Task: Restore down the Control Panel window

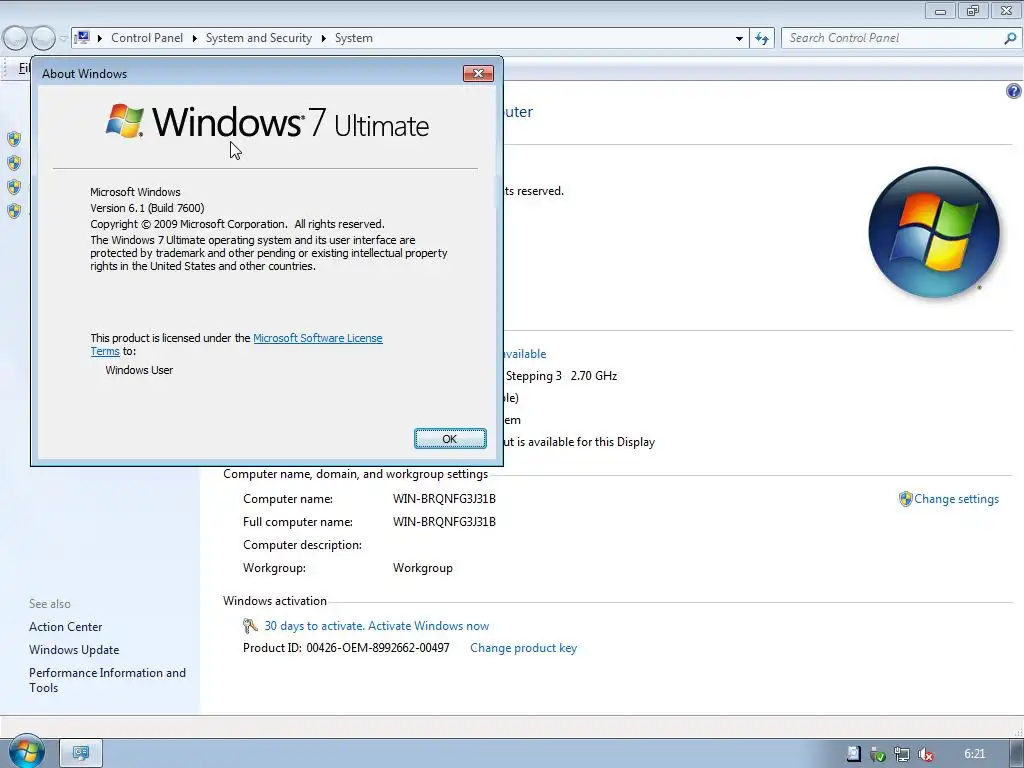Action: click(973, 10)
